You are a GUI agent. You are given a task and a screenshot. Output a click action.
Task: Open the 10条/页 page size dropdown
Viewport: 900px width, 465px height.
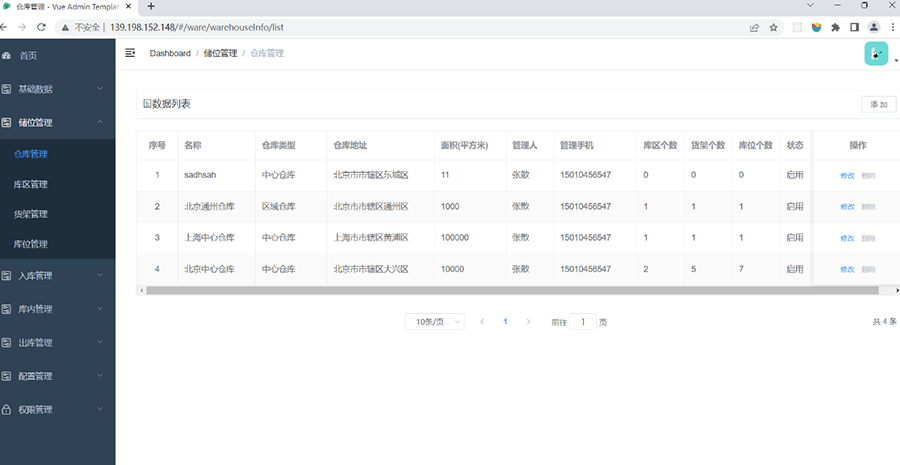435,321
